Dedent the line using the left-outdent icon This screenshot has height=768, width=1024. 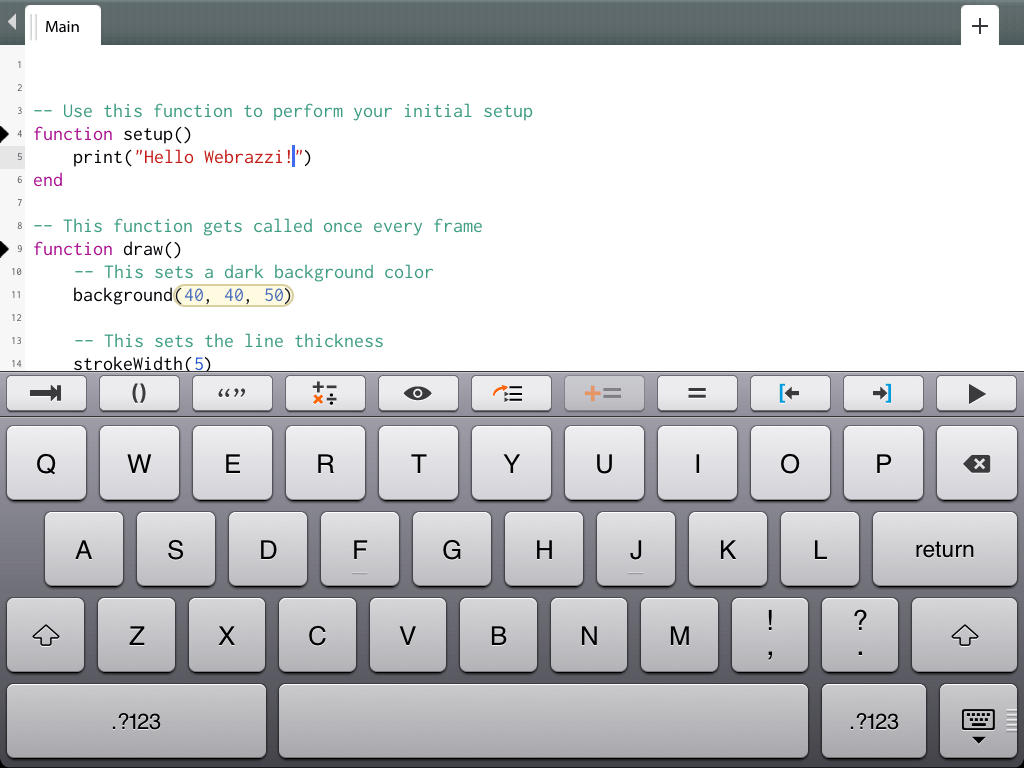coord(790,393)
